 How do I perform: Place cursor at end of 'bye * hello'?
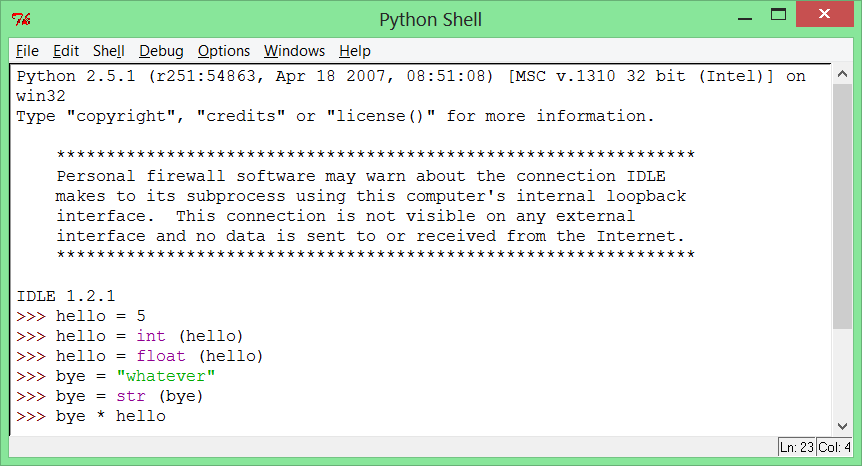(166, 416)
